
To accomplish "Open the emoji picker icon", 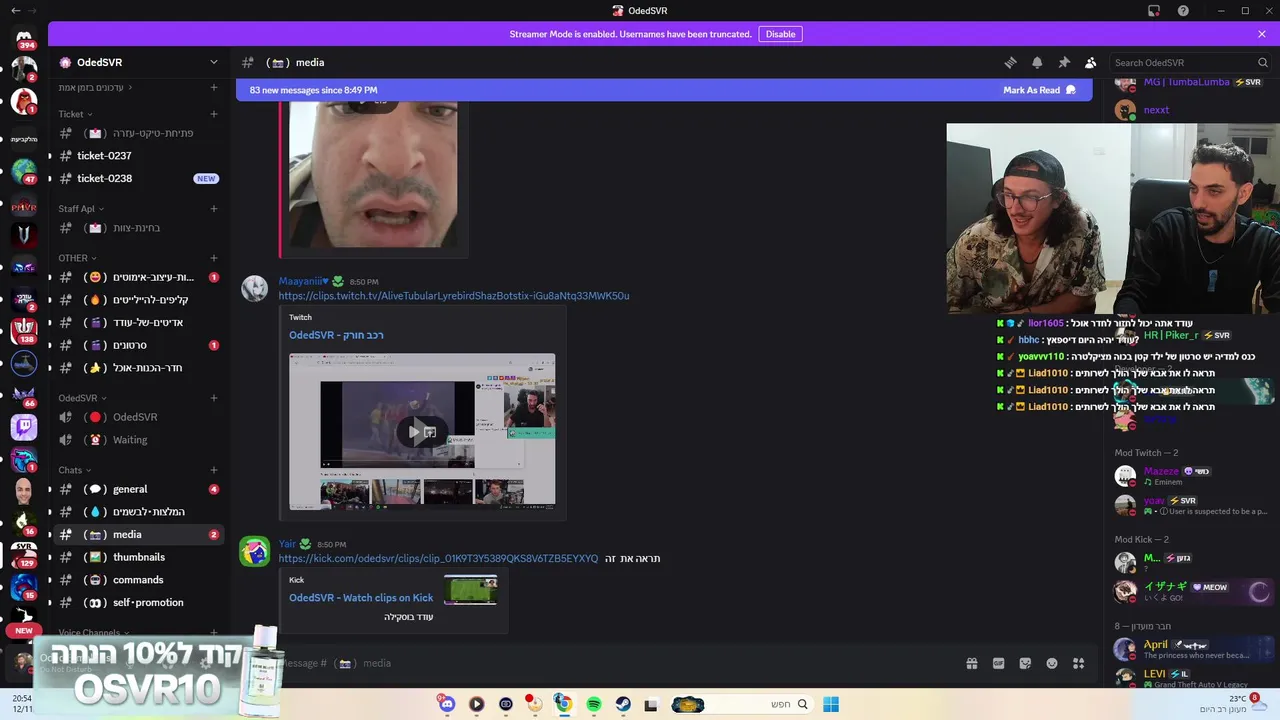I will click(1052, 663).
